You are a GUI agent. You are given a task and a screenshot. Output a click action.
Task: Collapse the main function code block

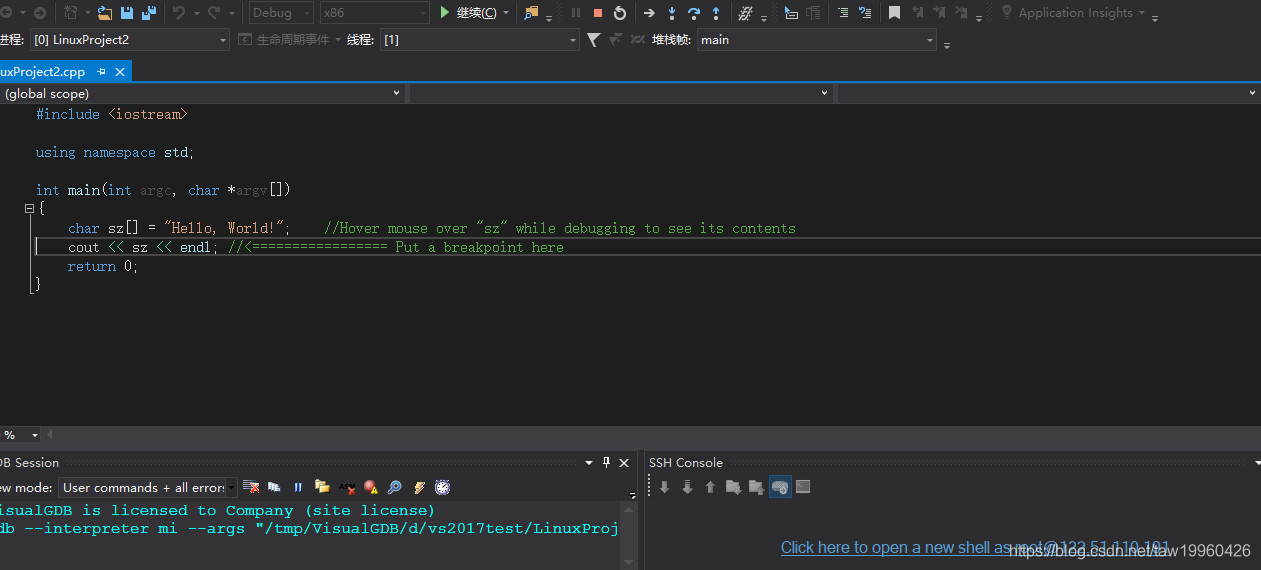click(x=30, y=208)
